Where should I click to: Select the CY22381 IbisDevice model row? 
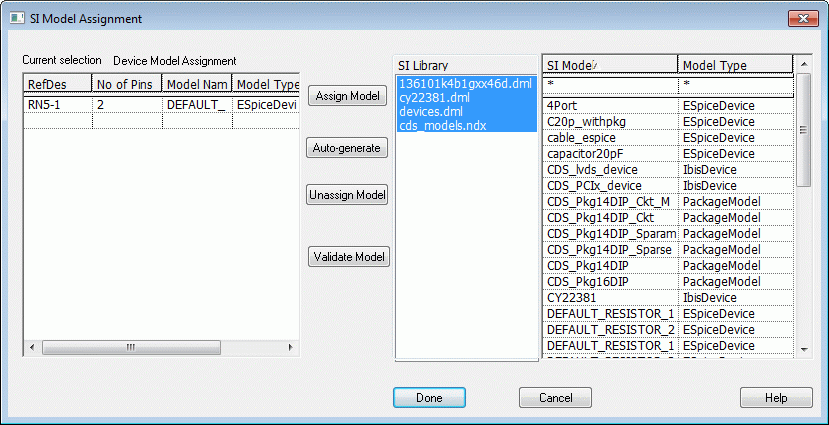pos(609,297)
